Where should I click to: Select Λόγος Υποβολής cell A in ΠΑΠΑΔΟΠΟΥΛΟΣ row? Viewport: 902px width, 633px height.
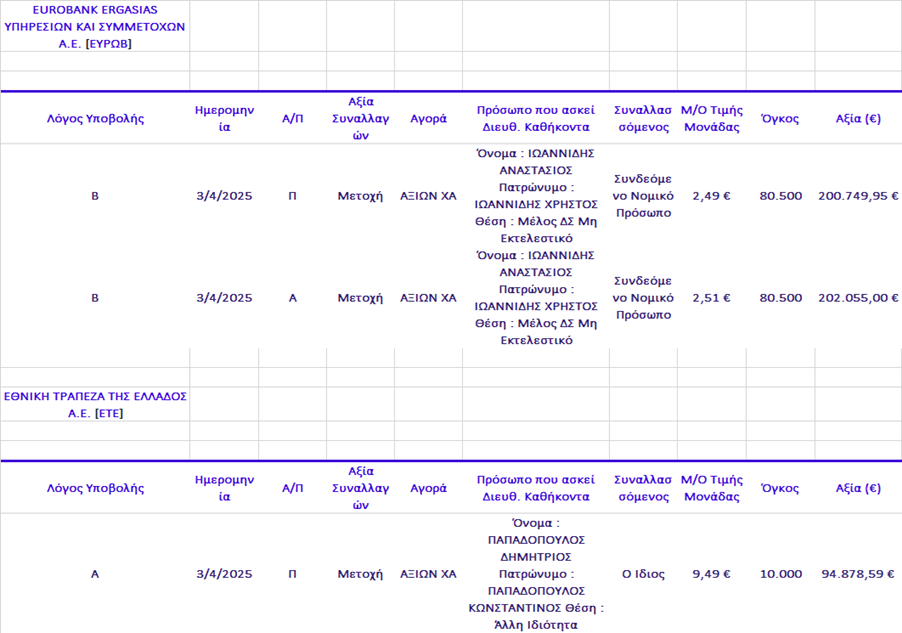(95, 574)
